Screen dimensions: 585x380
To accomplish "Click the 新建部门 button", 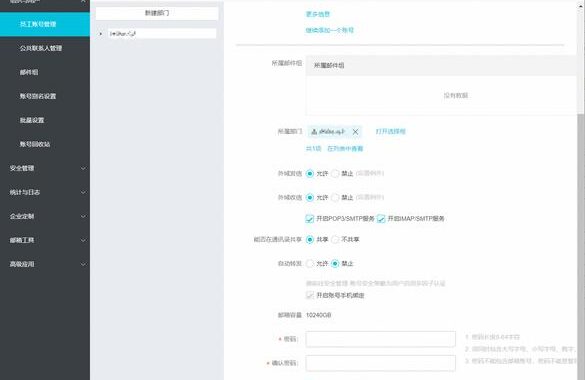I will pyautogui.click(x=157, y=13).
